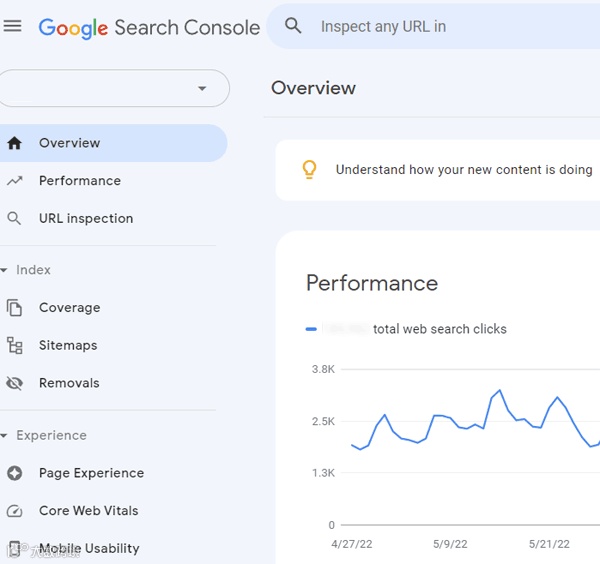The width and height of the screenshot is (600, 564).
Task: Click the Coverage pages icon
Action: click(x=14, y=308)
